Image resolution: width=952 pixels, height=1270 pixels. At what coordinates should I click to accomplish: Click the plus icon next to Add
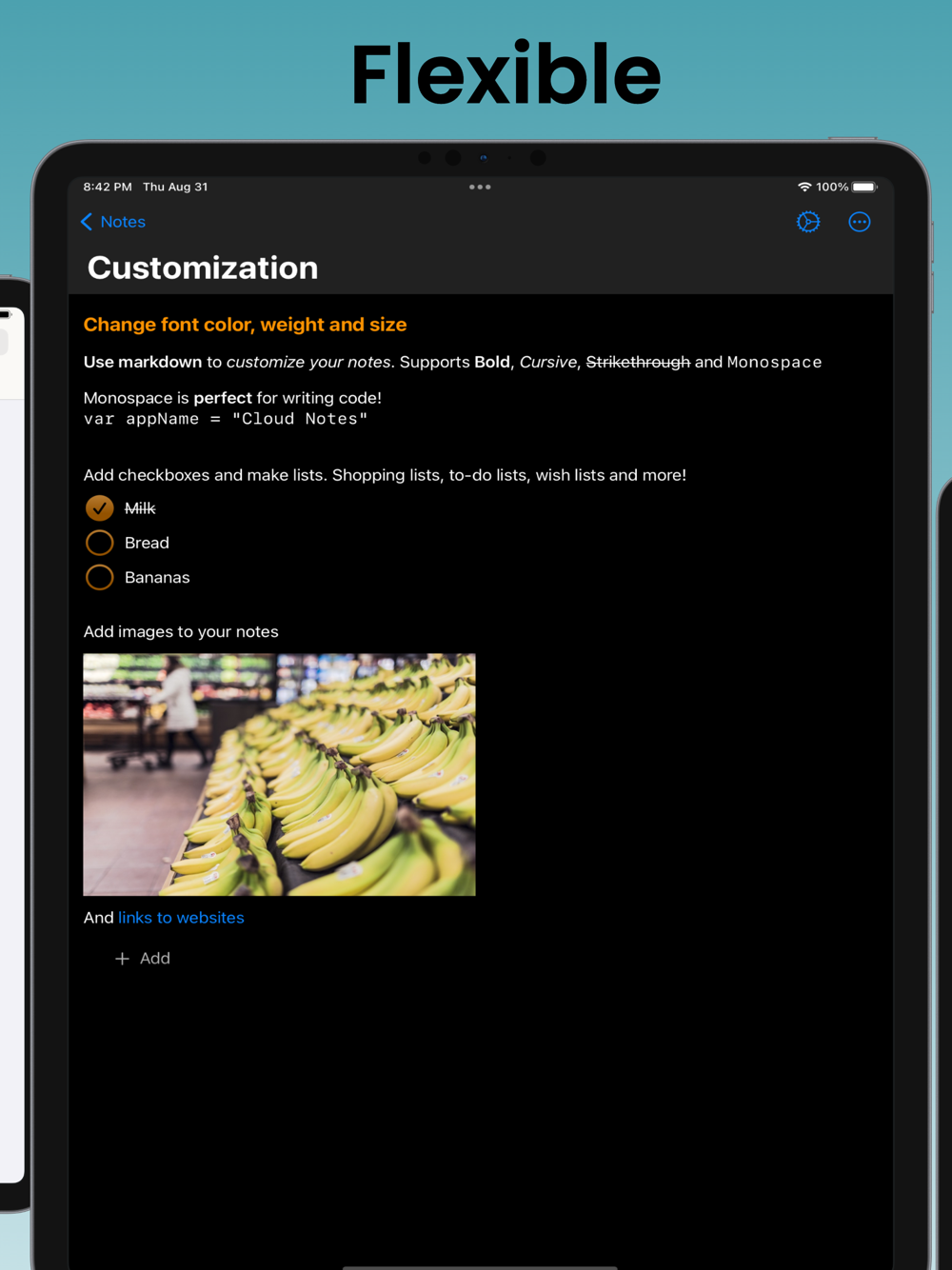(122, 959)
